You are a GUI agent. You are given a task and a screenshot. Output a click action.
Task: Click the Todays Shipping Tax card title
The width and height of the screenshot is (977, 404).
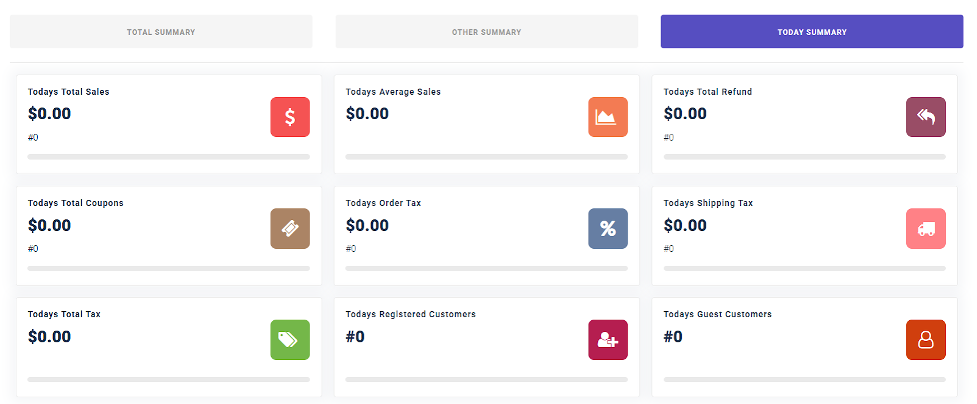click(x=708, y=203)
